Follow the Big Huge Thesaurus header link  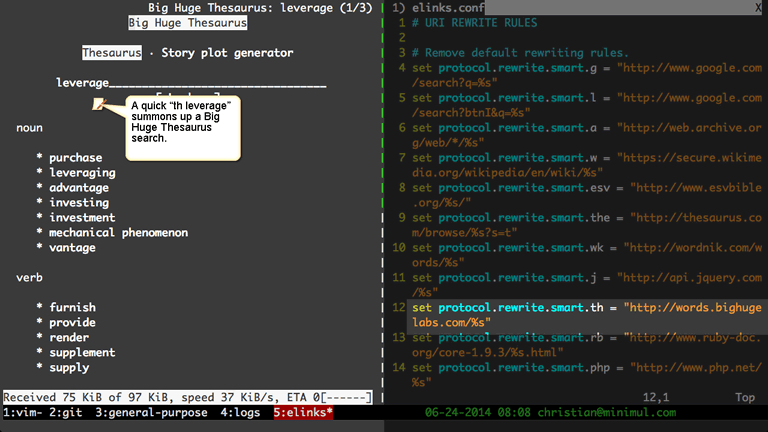point(188,23)
